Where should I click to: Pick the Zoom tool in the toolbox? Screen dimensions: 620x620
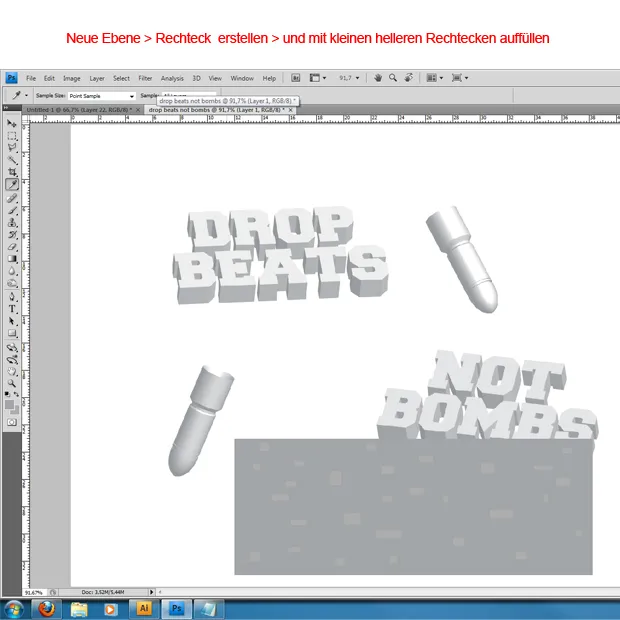pyautogui.click(x=12, y=382)
